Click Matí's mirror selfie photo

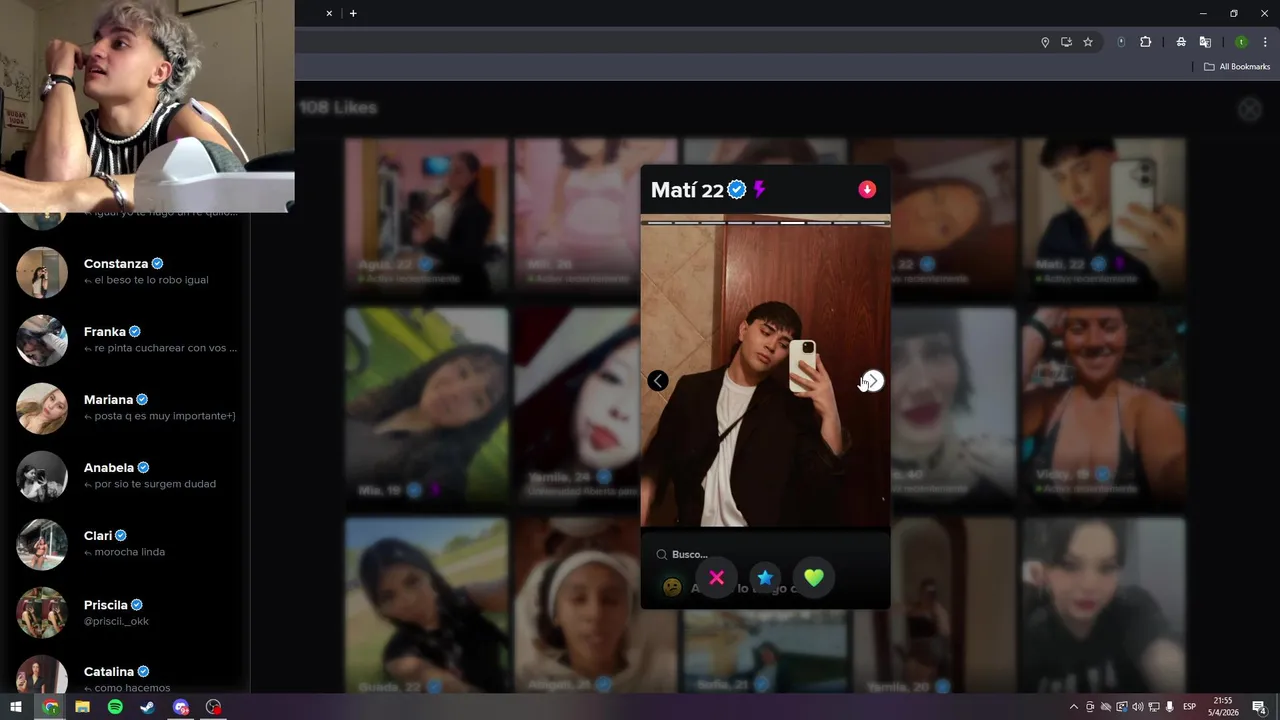click(765, 370)
